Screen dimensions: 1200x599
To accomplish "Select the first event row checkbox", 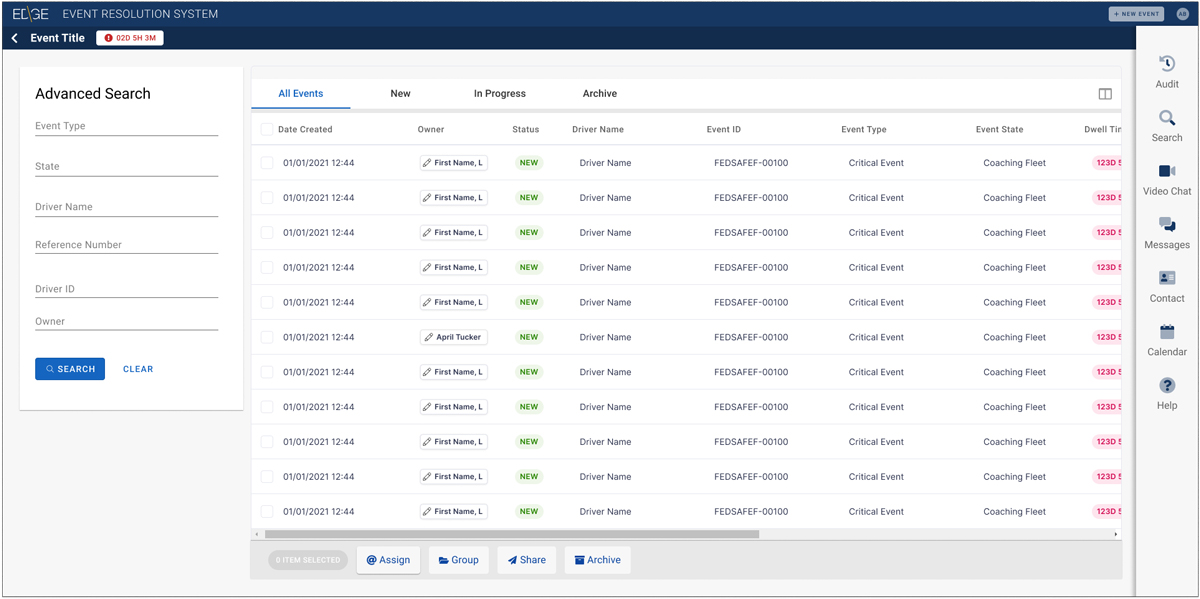I will [267, 163].
